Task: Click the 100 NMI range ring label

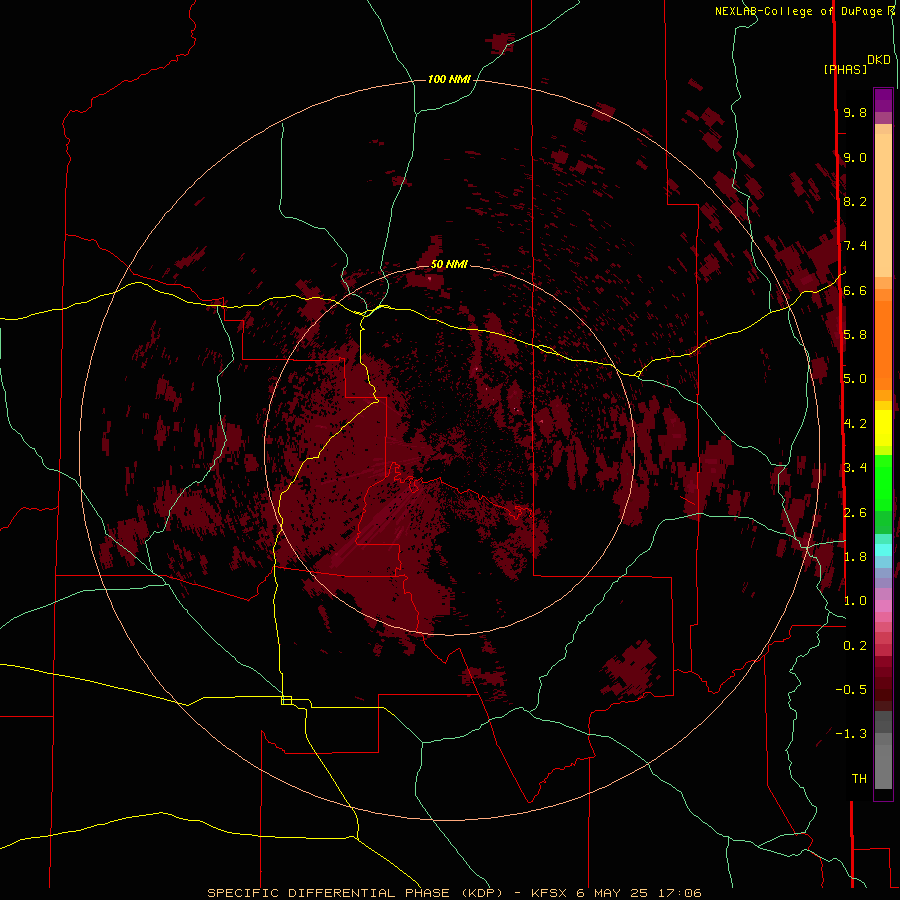Action: [449, 79]
